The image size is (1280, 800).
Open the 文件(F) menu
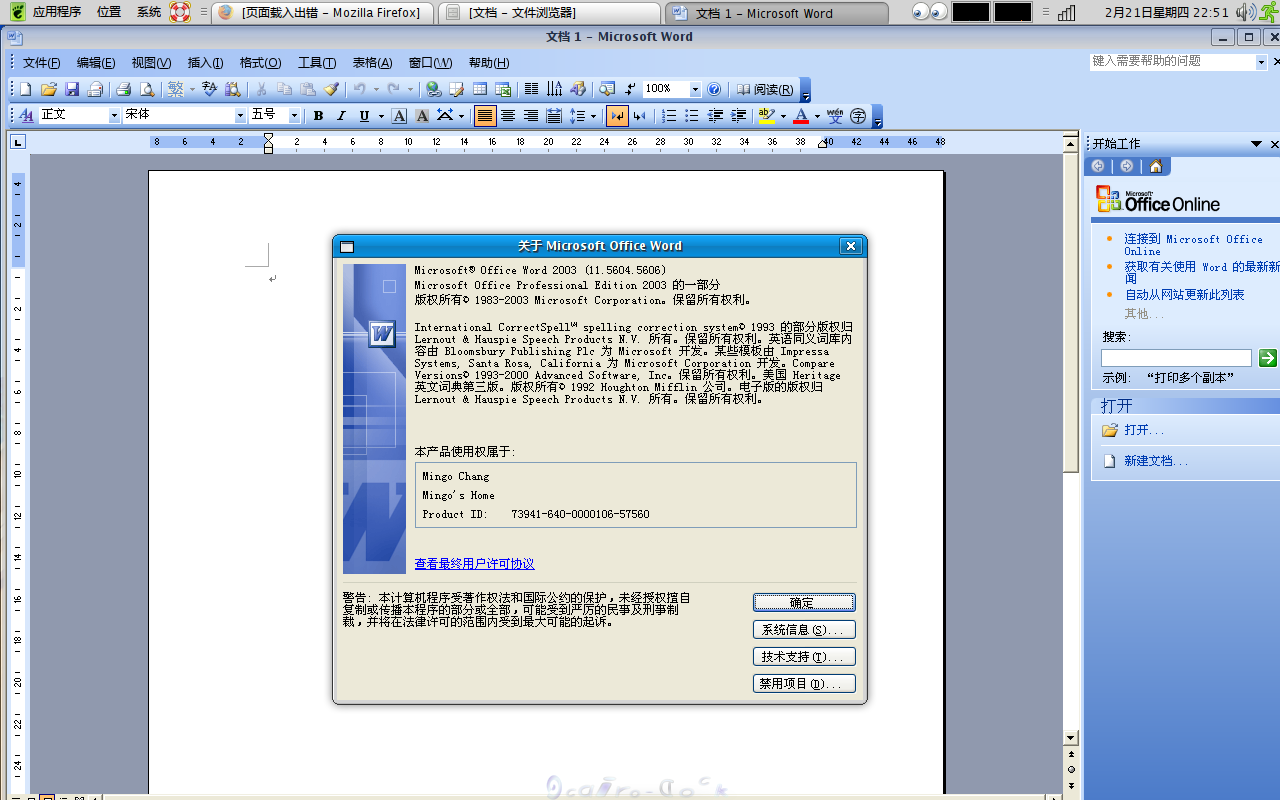[41, 63]
